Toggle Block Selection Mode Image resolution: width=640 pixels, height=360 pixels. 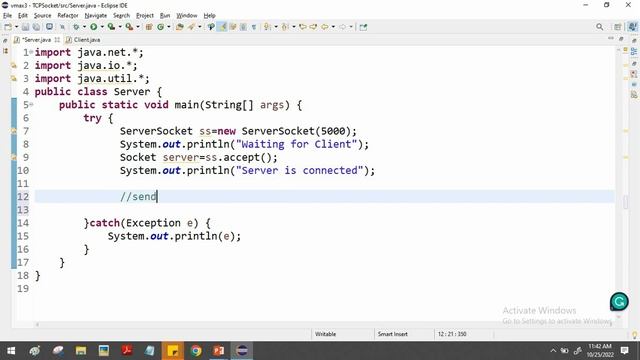point(243,27)
